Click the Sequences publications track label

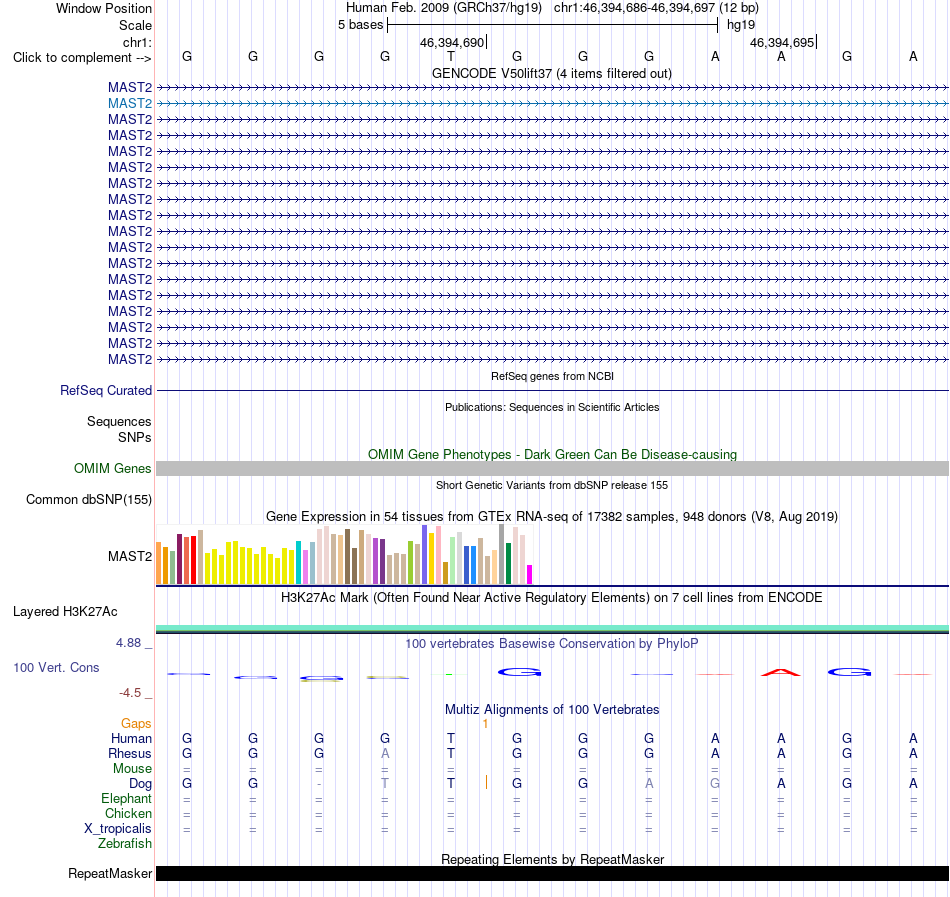tap(119, 422)
